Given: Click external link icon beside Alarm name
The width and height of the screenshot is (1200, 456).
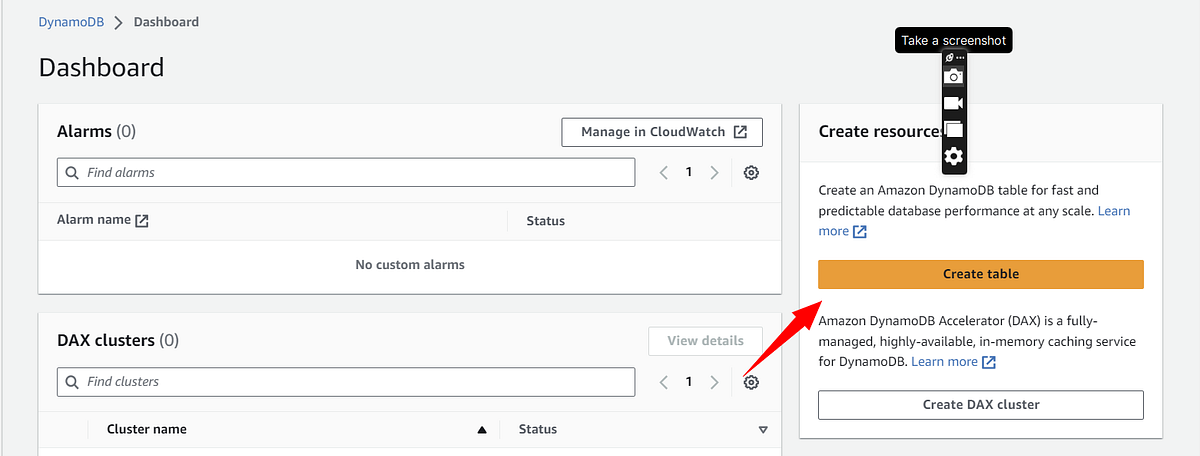Looking at the screenshot, I should click(142, 221).
